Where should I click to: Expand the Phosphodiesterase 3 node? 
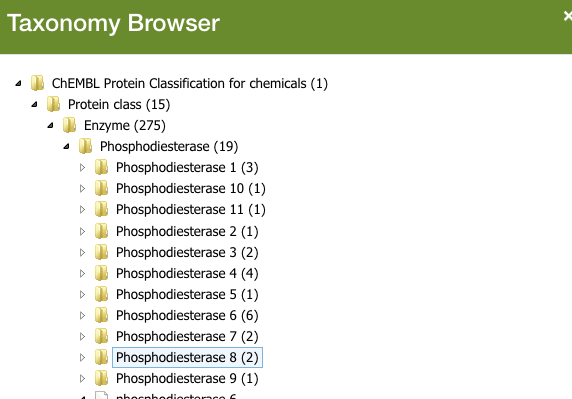click(82, 252)
